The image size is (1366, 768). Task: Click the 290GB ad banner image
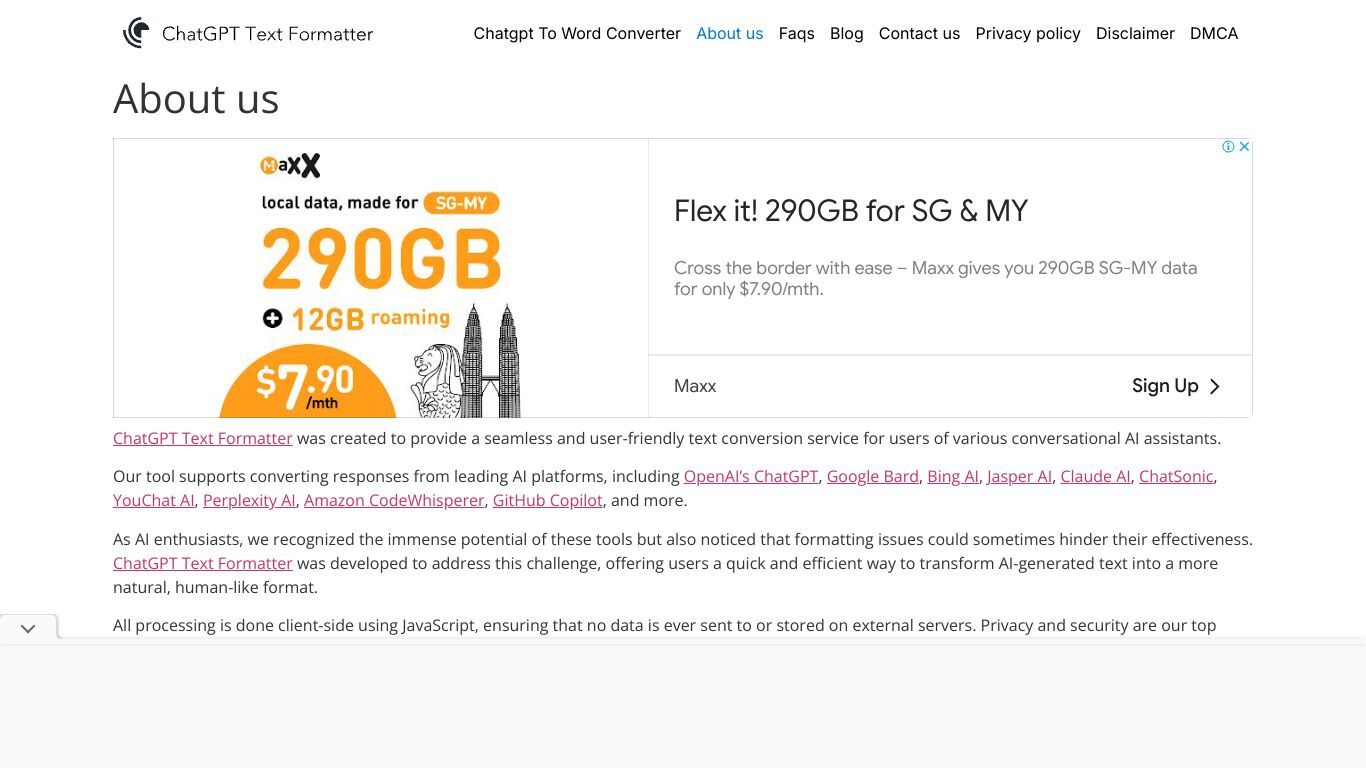381,278
